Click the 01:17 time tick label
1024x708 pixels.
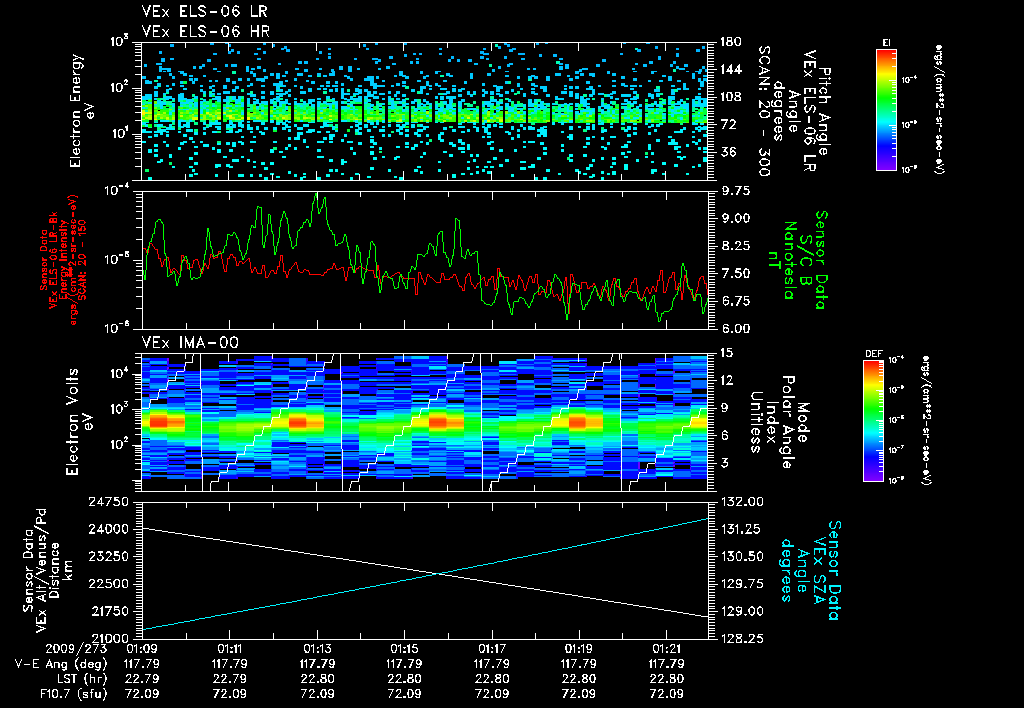coord(492,649)
